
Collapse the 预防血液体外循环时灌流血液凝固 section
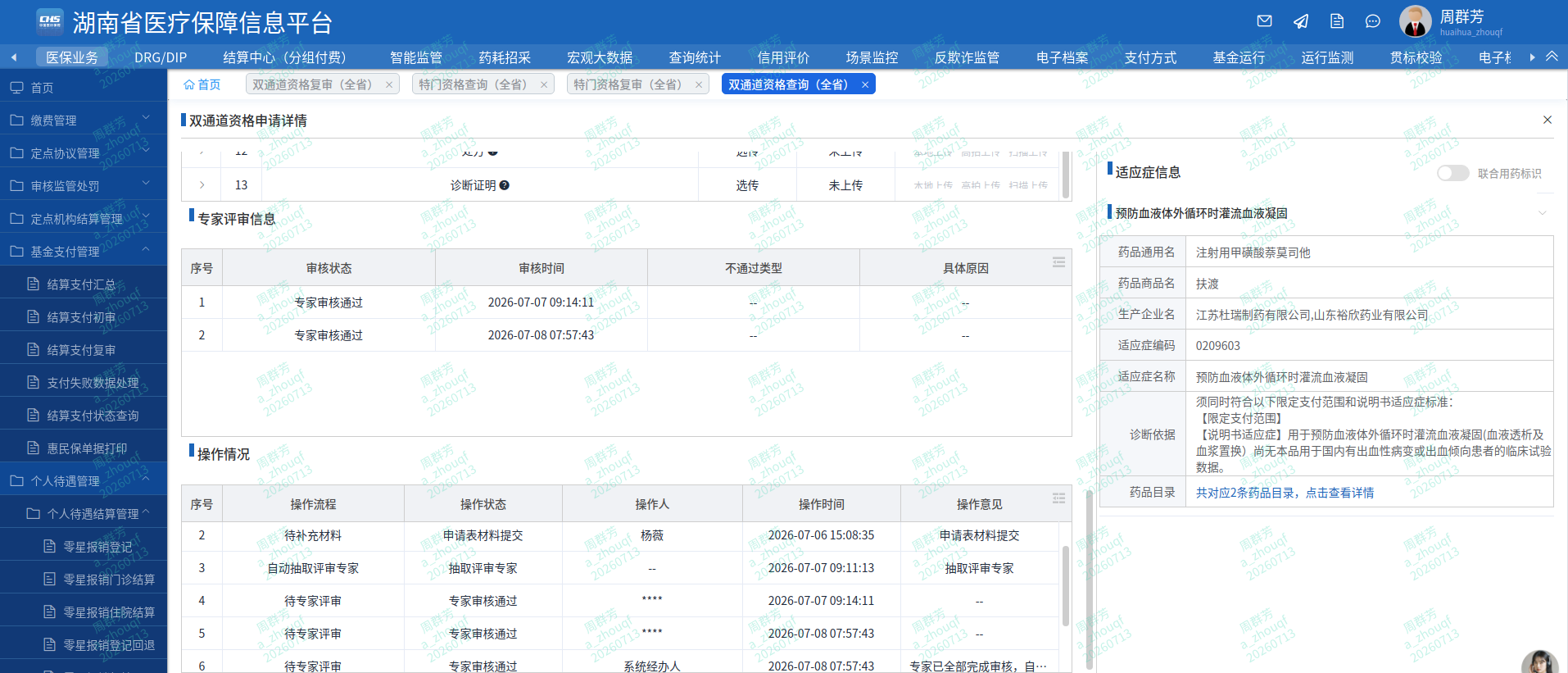[1543, 213]
